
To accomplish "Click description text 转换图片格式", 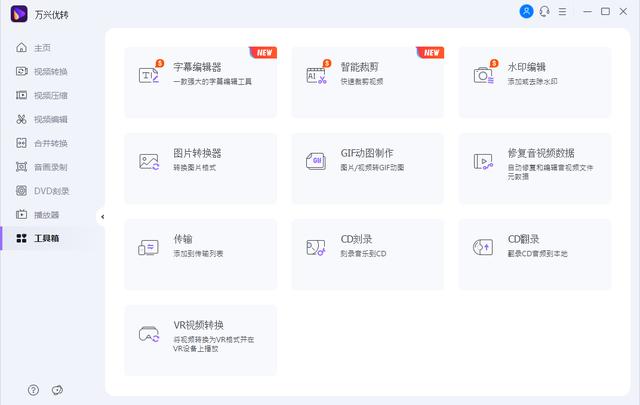I will click(x=195, y=167).
